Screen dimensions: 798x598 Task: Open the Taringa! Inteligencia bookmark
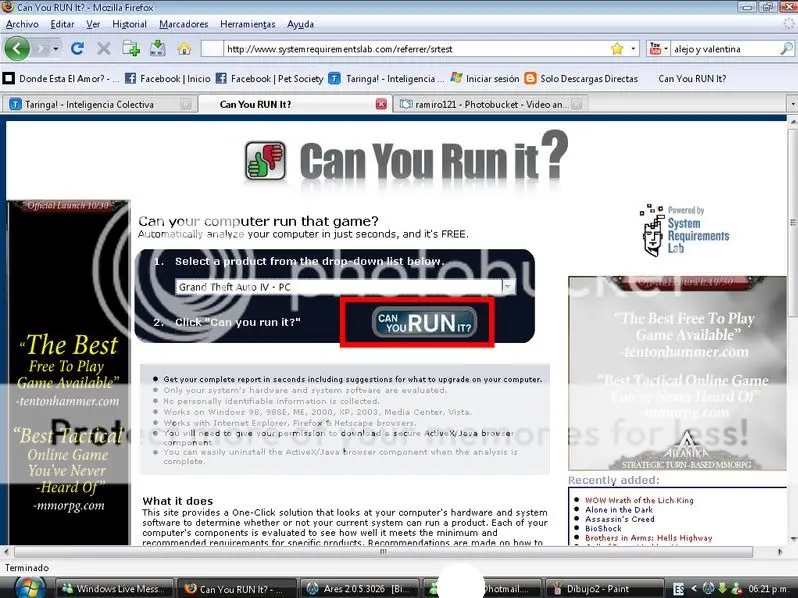pyautogui.click(x=386, y=78)
